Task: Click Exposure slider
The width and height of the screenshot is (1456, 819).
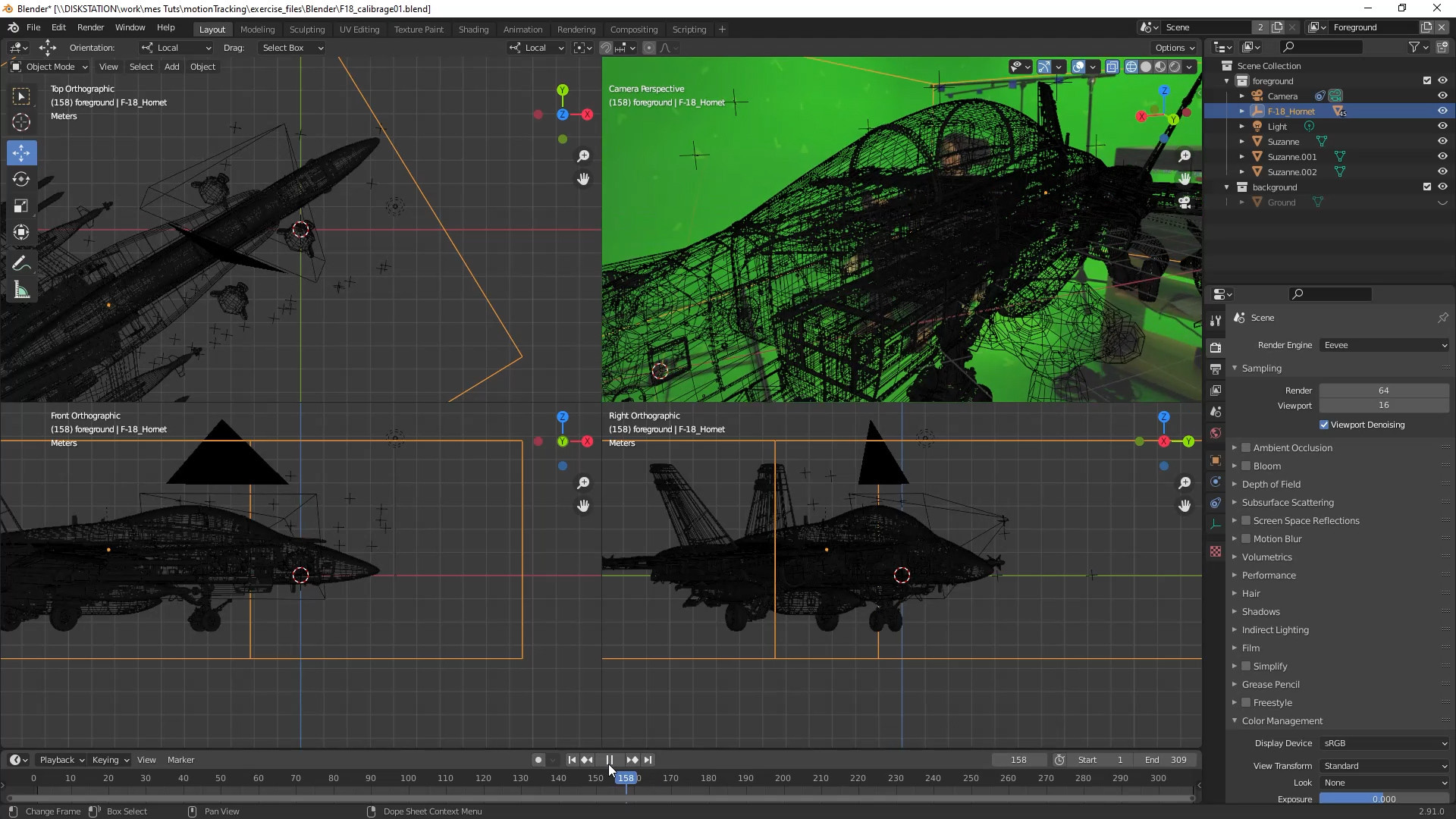Action: point(1385,799)
